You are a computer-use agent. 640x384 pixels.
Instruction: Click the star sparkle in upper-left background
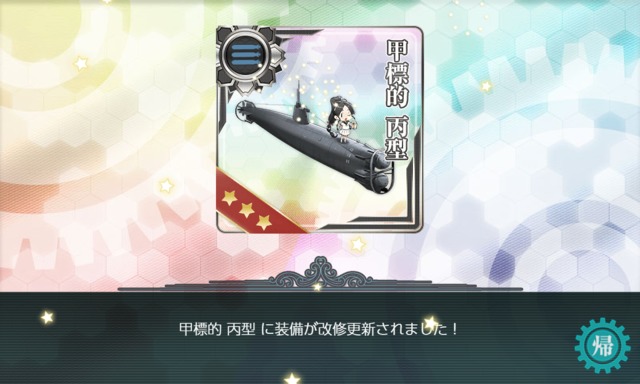[x=81, y=63]
